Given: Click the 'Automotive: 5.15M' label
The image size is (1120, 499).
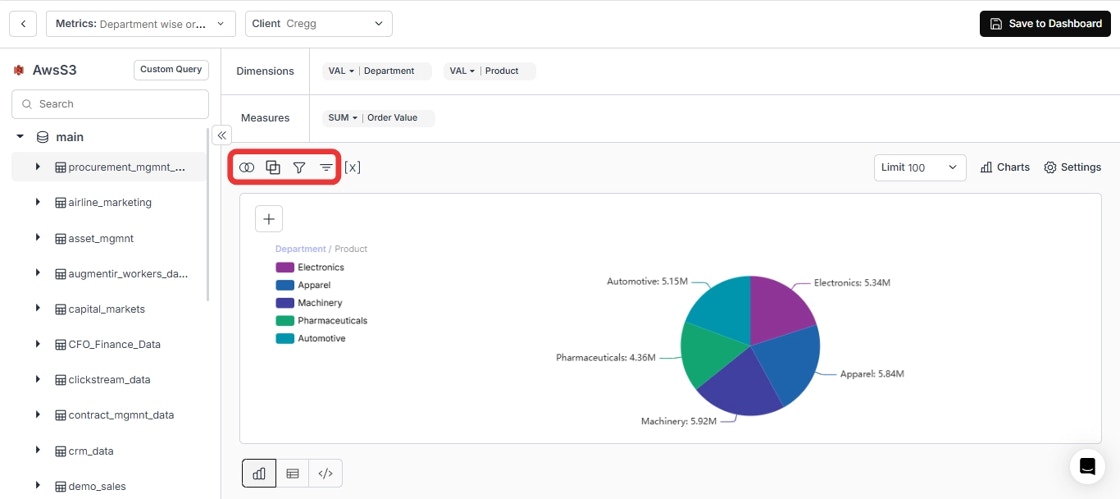Looking at the screenshot, I should pyautogui.click(x=647, y=282).
